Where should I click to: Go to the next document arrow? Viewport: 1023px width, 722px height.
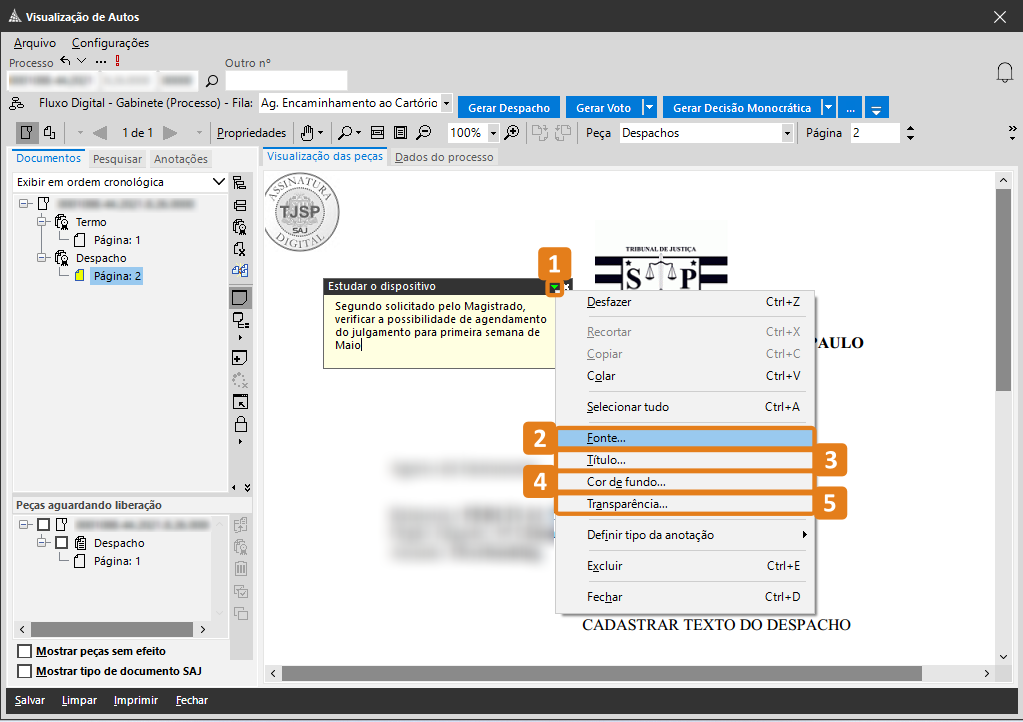(170, 133)
